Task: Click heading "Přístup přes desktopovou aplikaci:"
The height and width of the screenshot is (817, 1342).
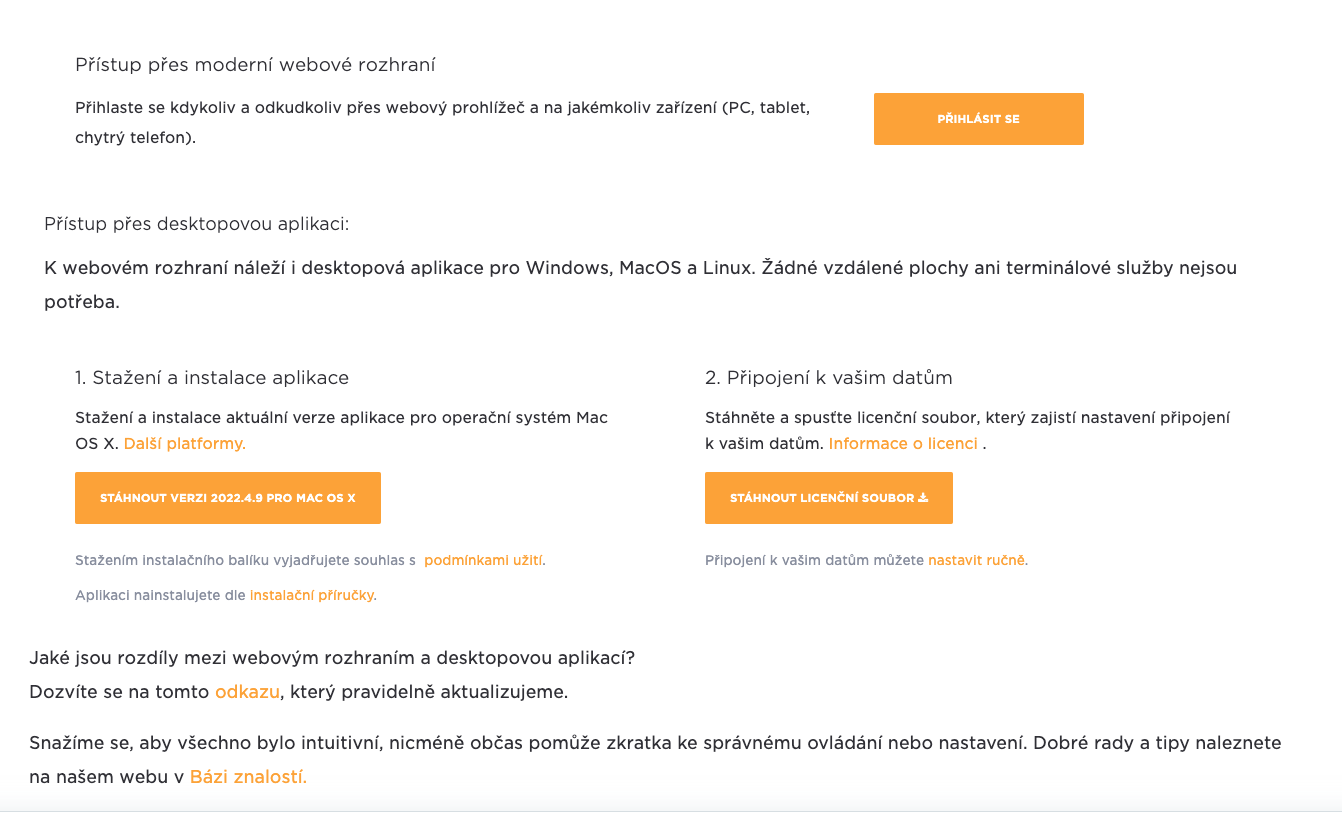Action: point(196,223)
